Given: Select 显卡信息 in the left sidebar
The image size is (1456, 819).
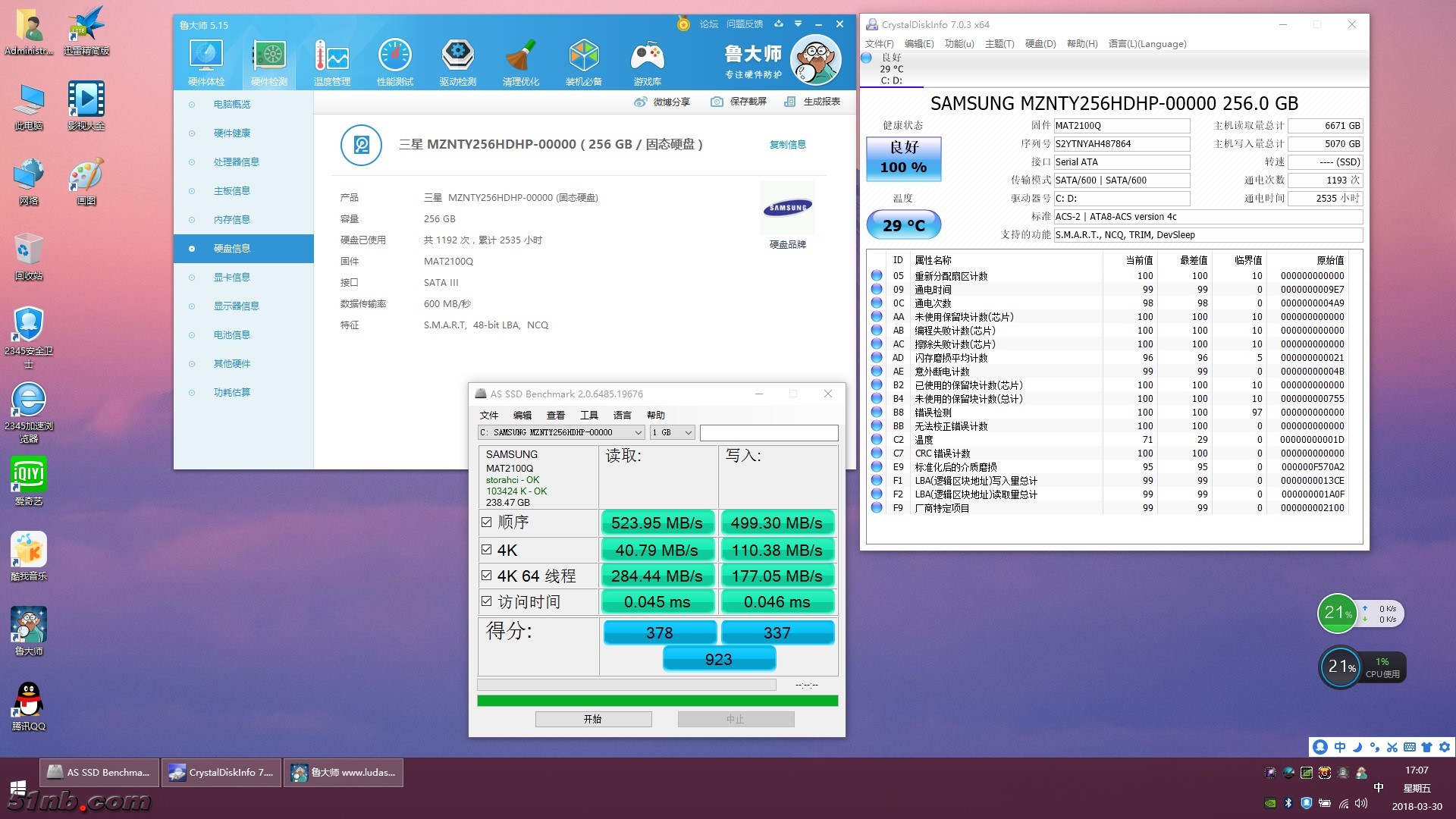Looking at the screenshot, I should click(x=231, y=278).
